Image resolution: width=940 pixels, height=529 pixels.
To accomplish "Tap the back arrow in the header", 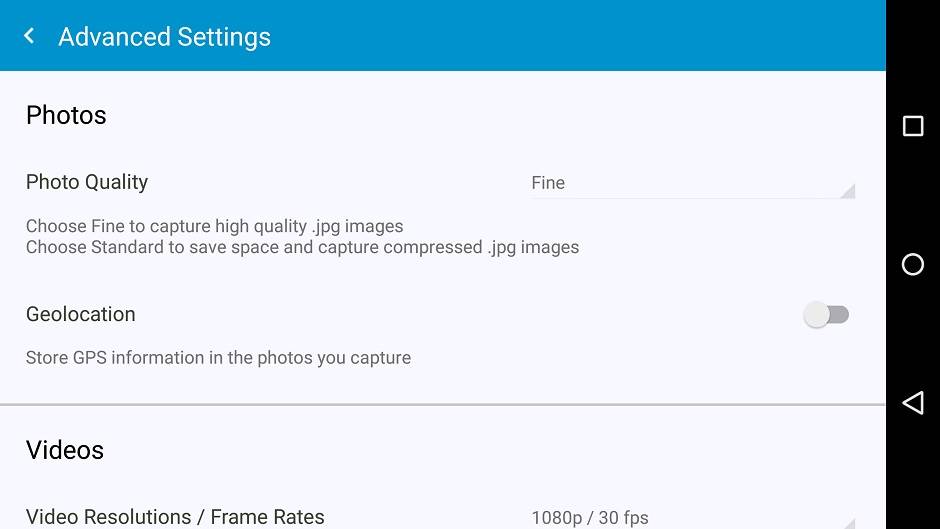I will coord(29,36).
